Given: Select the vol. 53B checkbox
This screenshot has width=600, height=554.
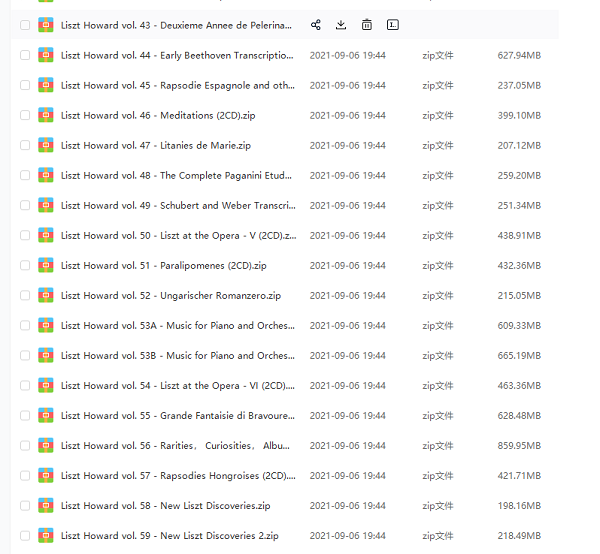Looking at the screenshot, I should click(25, 355).
